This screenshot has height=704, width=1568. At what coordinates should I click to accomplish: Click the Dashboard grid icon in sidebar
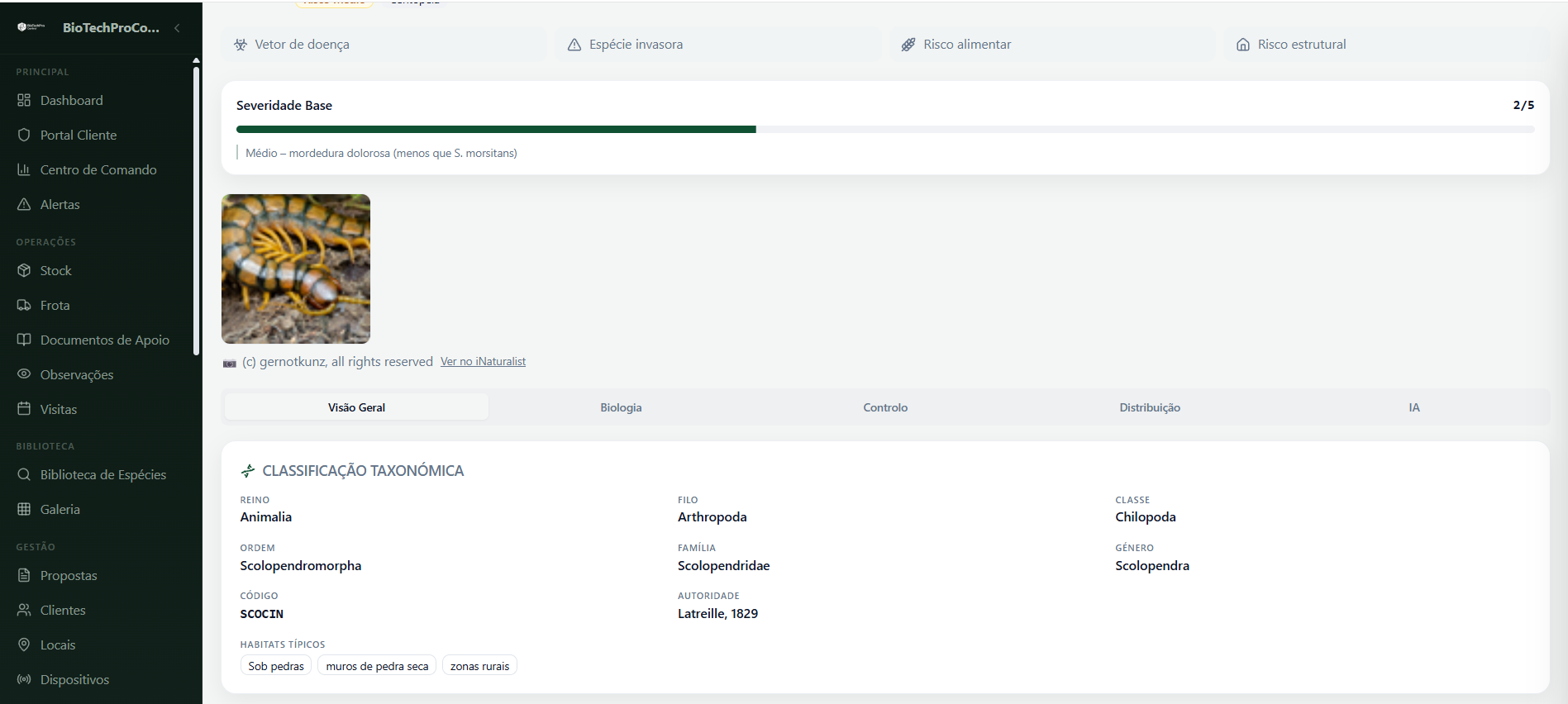(24, 100)
